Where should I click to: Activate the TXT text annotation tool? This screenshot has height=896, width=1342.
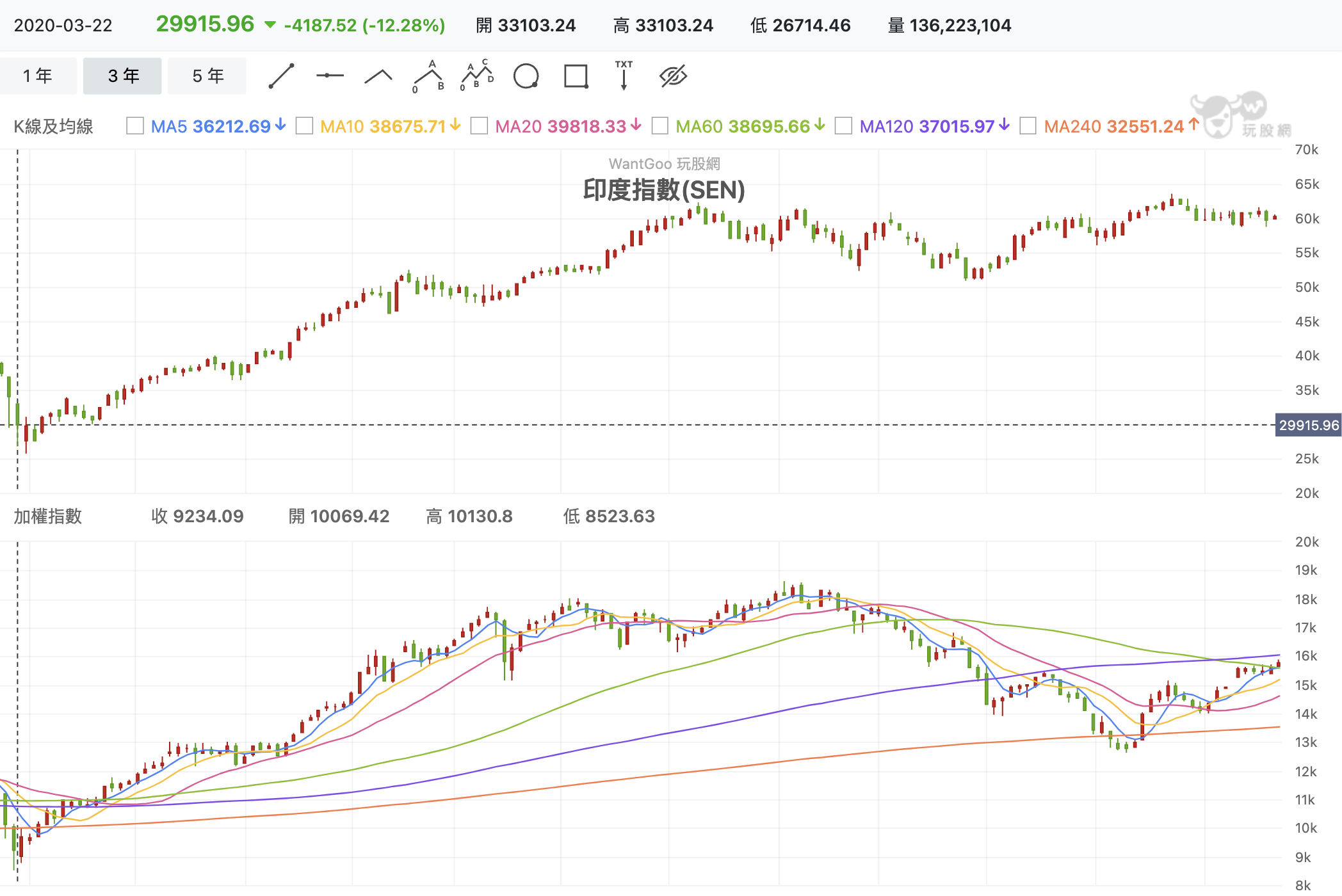624,76
